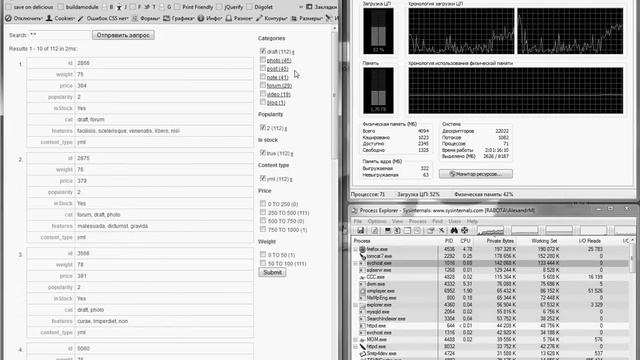
Task: Click Монитор ресурсов button
Action: 476,174
